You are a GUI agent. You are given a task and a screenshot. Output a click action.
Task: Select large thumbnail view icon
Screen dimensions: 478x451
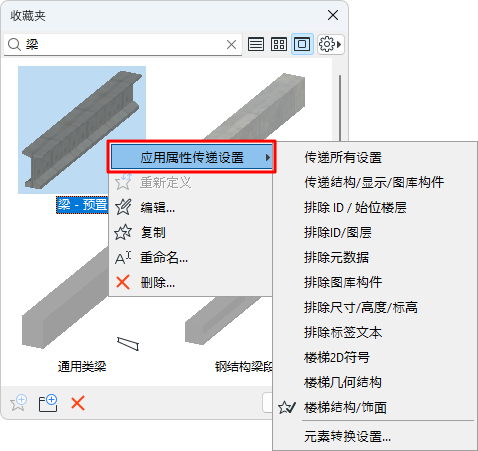point(302,44)
